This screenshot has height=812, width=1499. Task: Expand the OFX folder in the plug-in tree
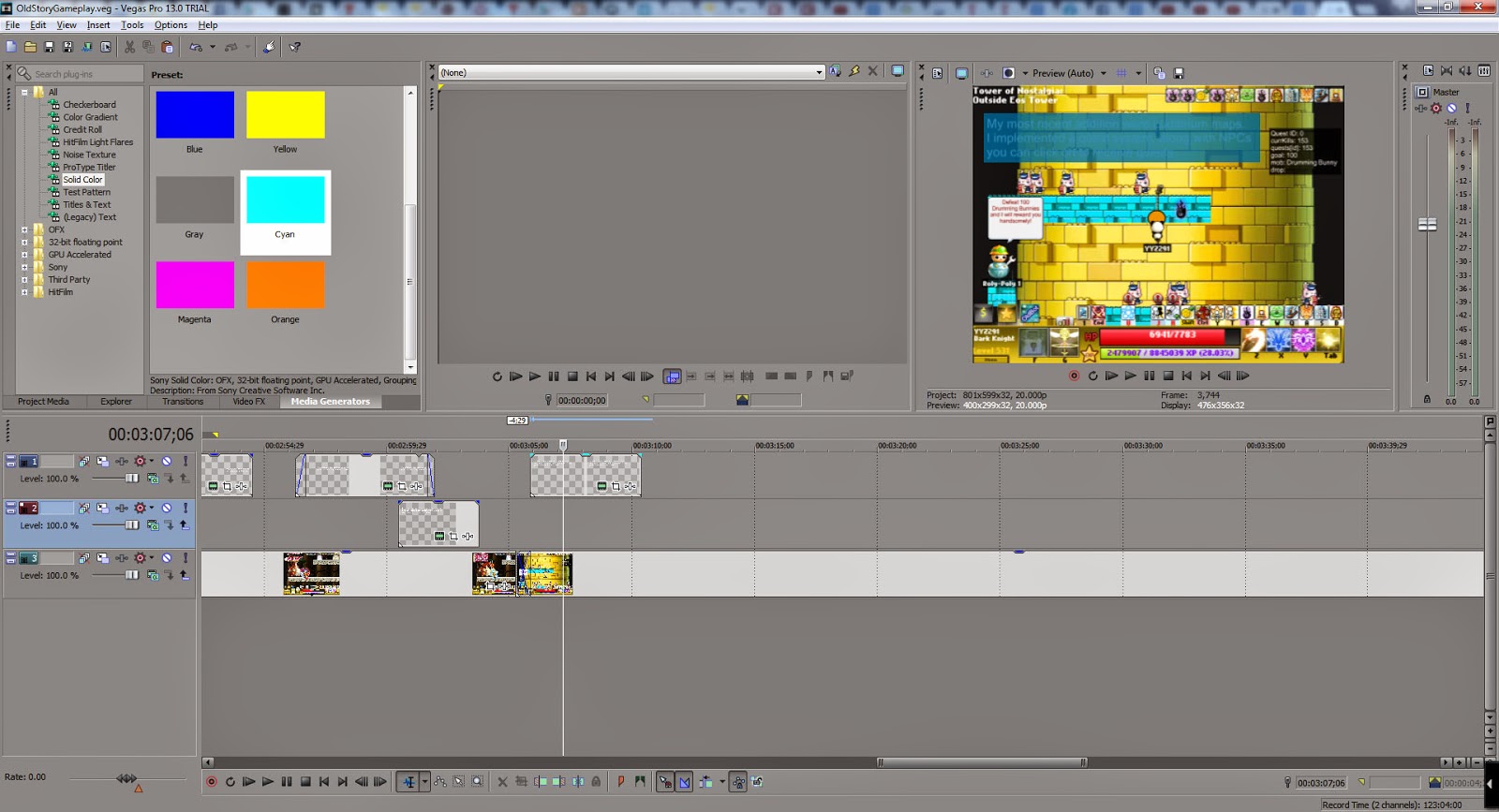[24, 229]
